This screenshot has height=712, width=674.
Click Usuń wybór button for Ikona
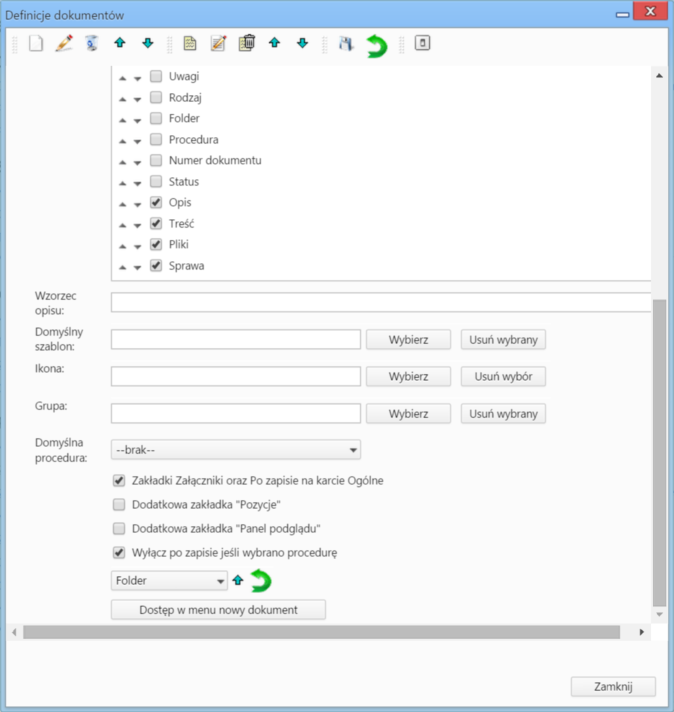pyautogui.click(x=503, y=376)
